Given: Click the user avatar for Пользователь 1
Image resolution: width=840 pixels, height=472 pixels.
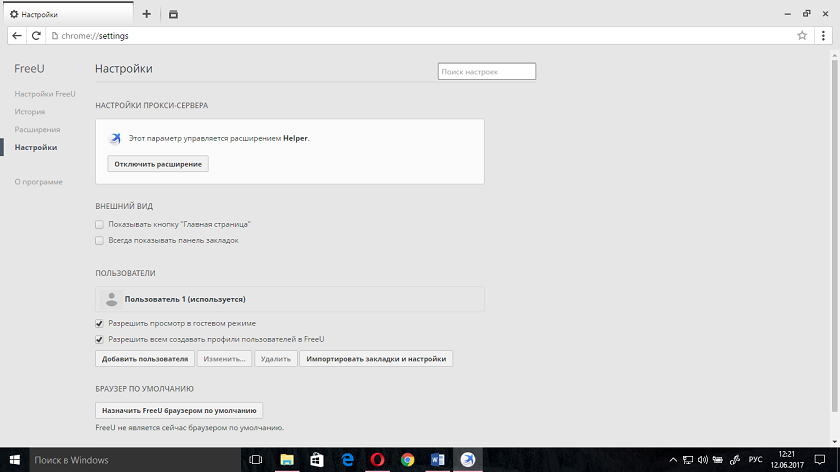Looking at the screenshot, I should [x=111, y=299].
